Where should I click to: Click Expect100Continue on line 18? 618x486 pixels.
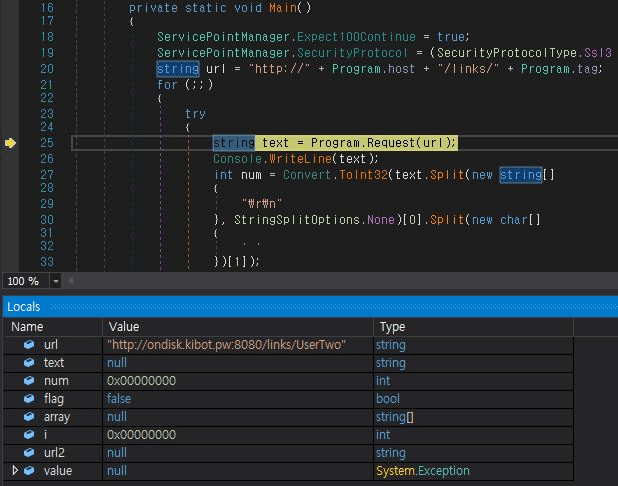click(x=356, y=37)
